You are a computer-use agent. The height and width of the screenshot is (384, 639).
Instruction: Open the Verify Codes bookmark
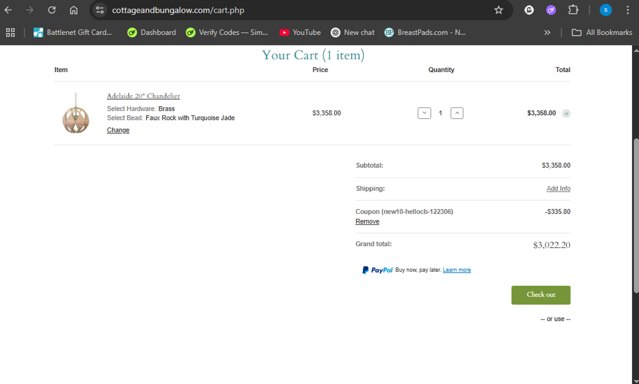click(x=227, y=33)
